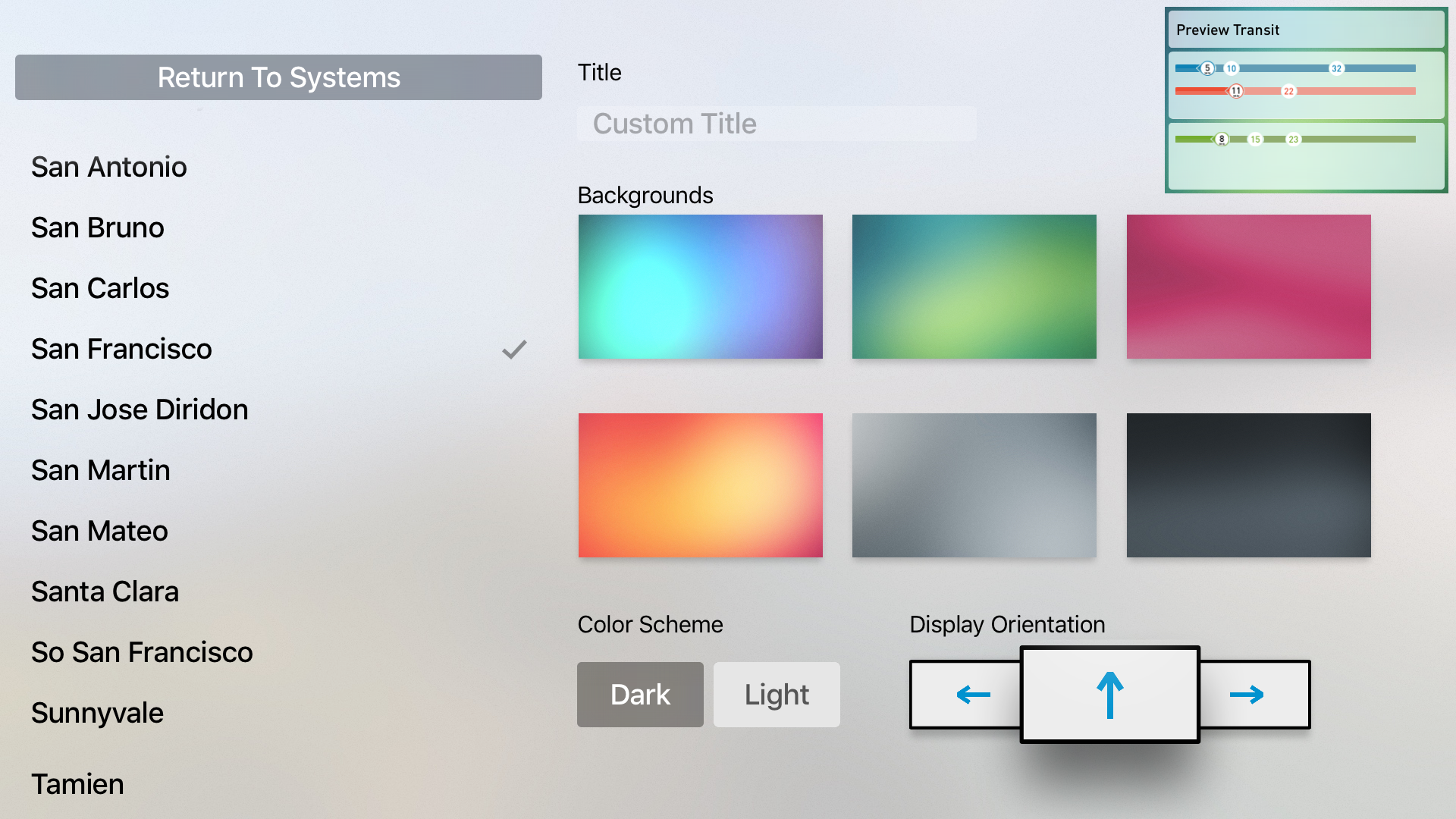Choose Tamien from the list
Viewport: 1456px width, 819px height.
pos(278,784)
